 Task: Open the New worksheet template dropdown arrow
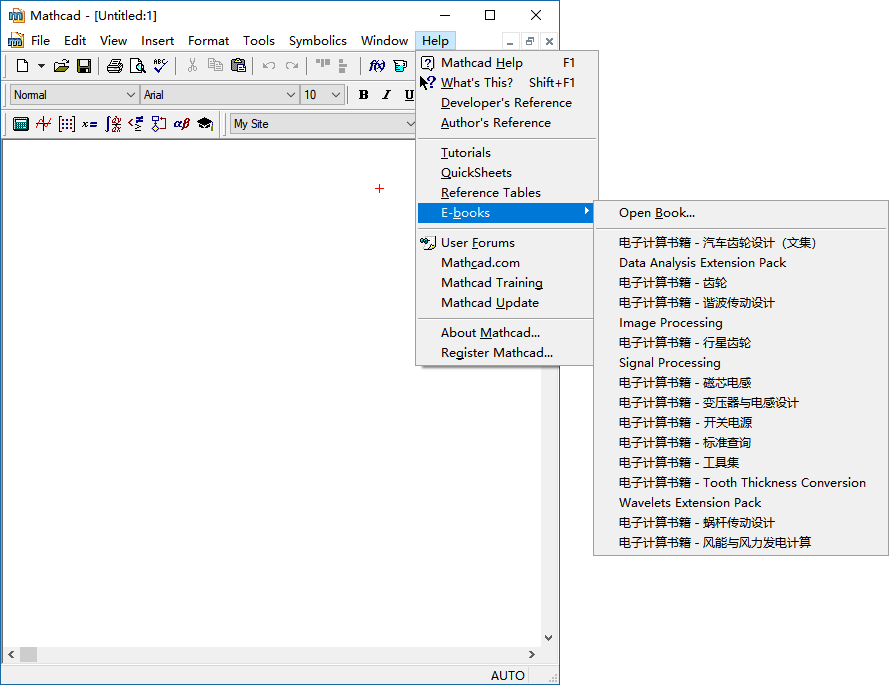point(41,66)
